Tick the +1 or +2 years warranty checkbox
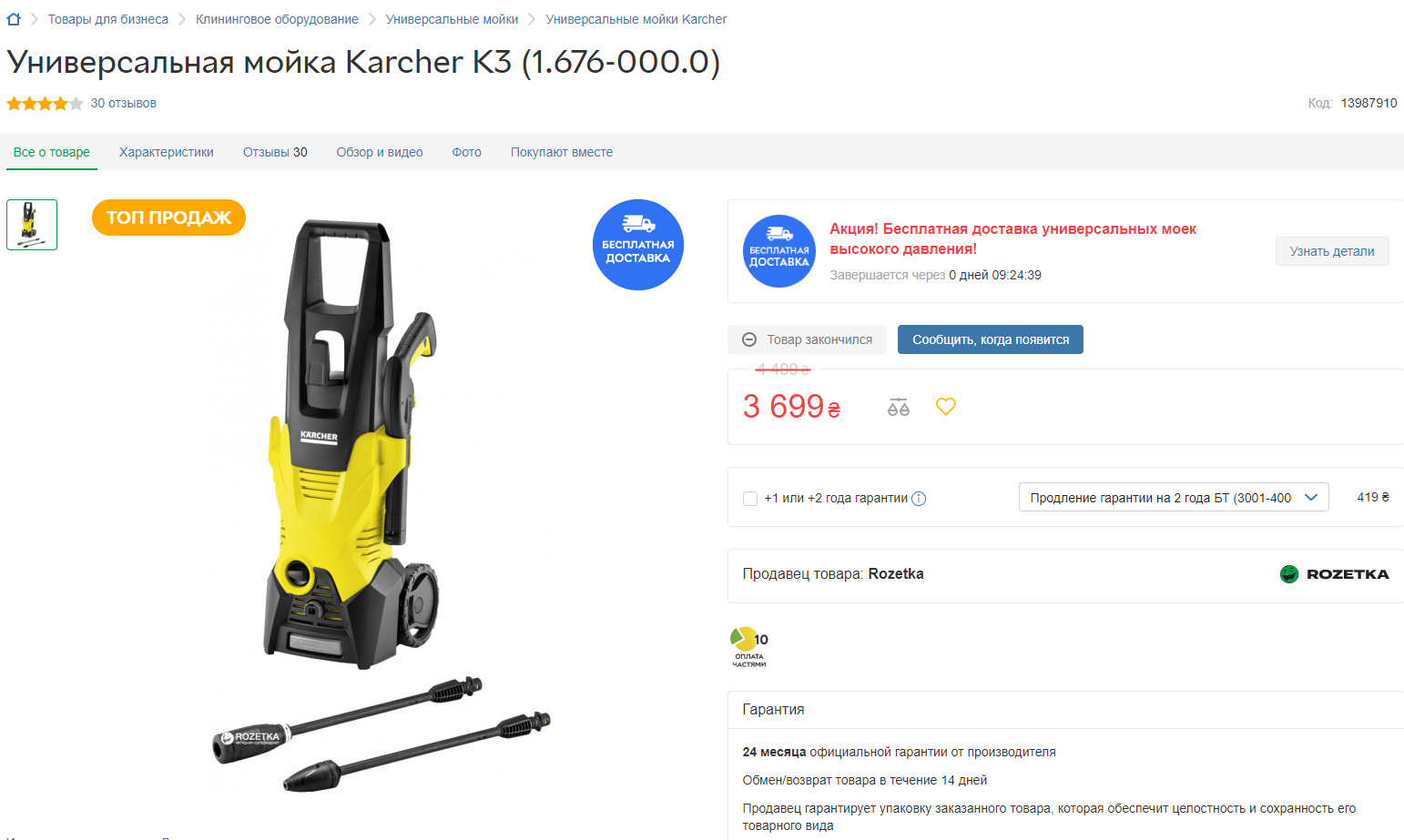Image resolution: width=1404 pixels, height=840 pixels. pos(750,498)
